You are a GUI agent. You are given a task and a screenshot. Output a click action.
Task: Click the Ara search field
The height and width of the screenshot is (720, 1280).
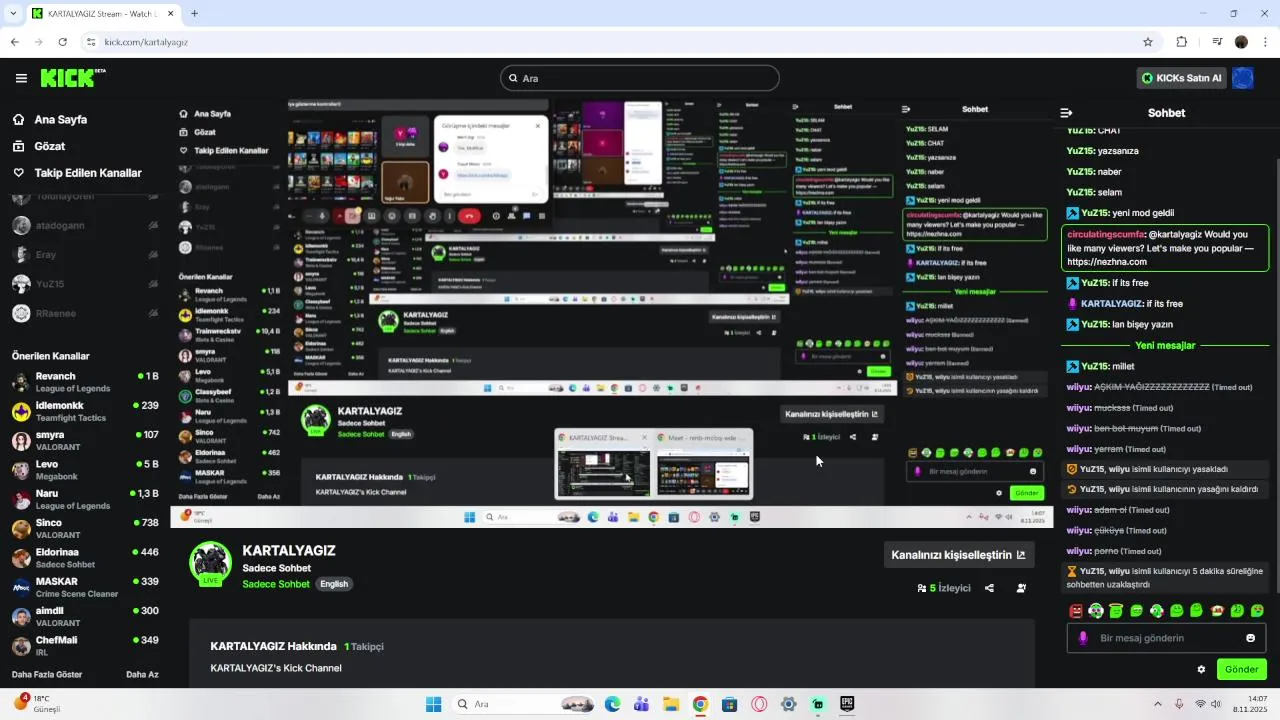click(x=640, y=78)
